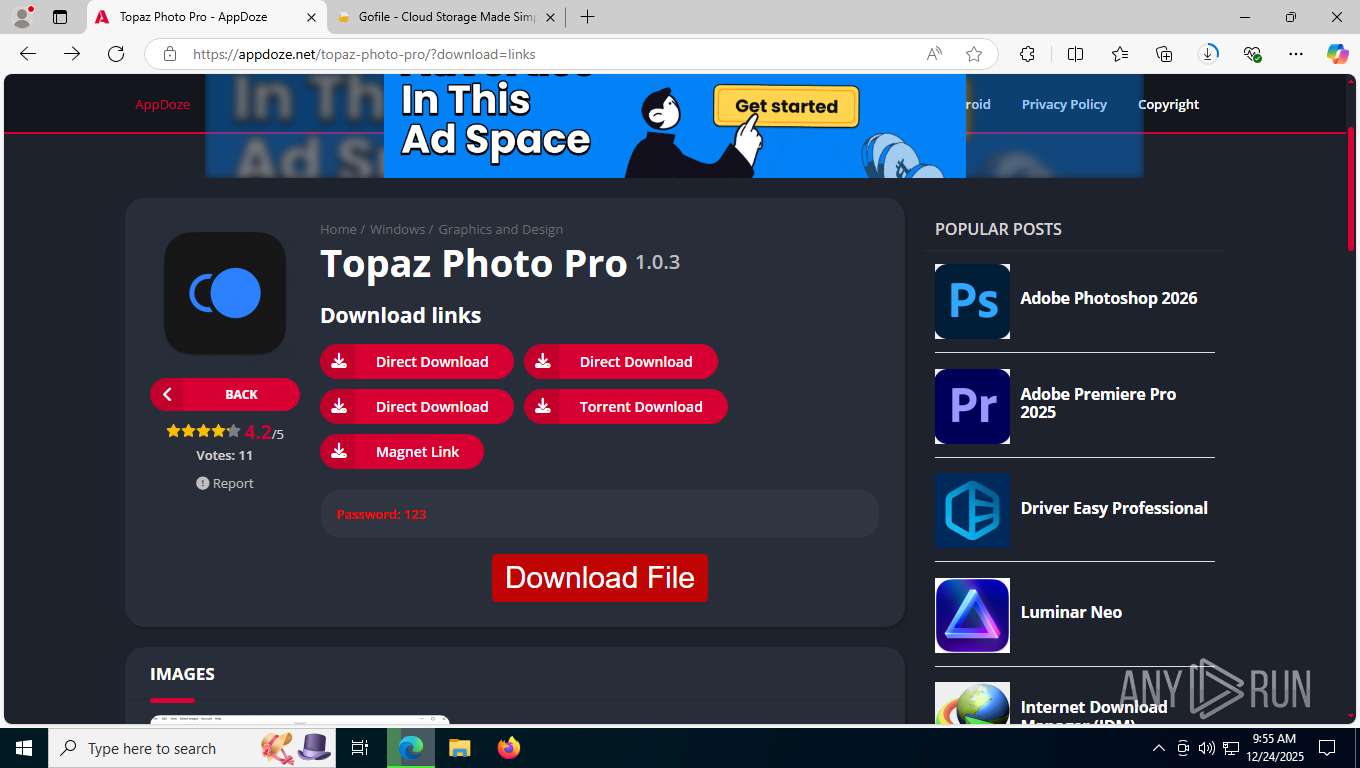Open Luminar Neo post title
Image resolution: width=1360 pixels, height=768 pixels.
click(x=1071, y=612)
